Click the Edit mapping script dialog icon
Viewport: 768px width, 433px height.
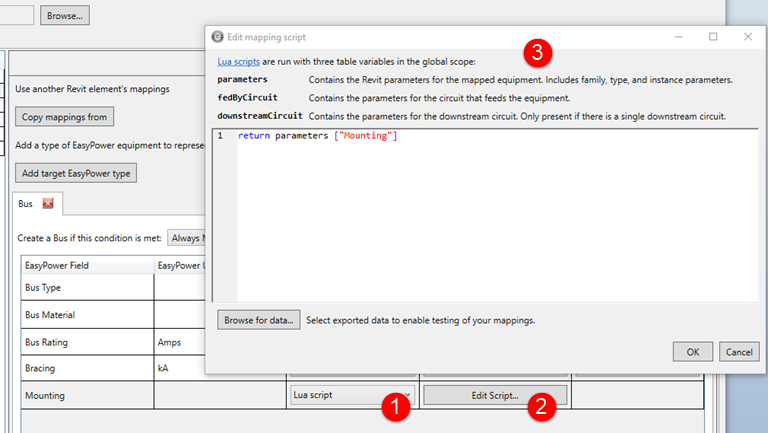click(x=219, y=37)
